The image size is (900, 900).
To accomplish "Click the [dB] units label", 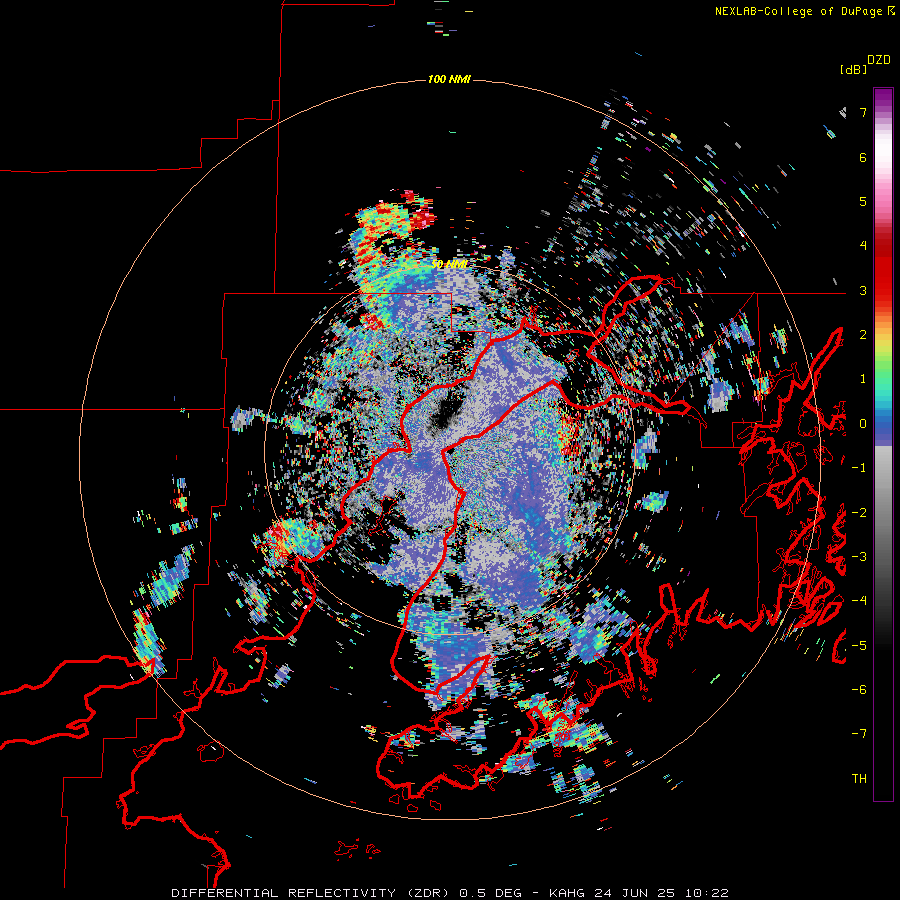I will [x=853, y=69].
